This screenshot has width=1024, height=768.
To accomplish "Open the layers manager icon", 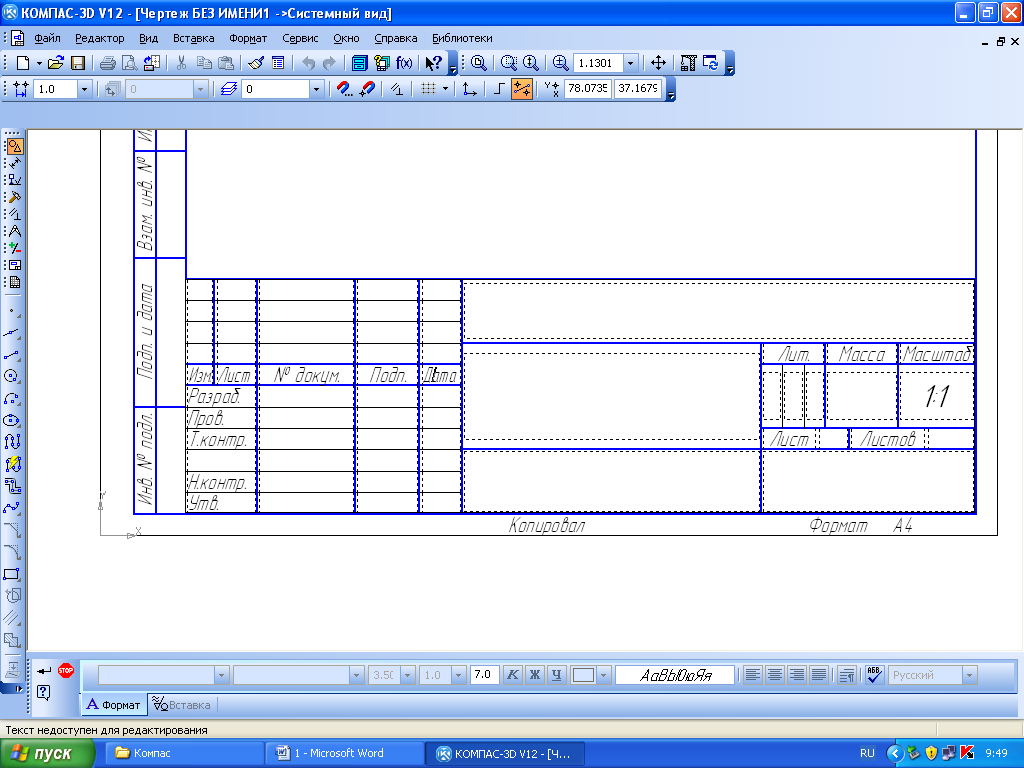I will coord(228,89).
